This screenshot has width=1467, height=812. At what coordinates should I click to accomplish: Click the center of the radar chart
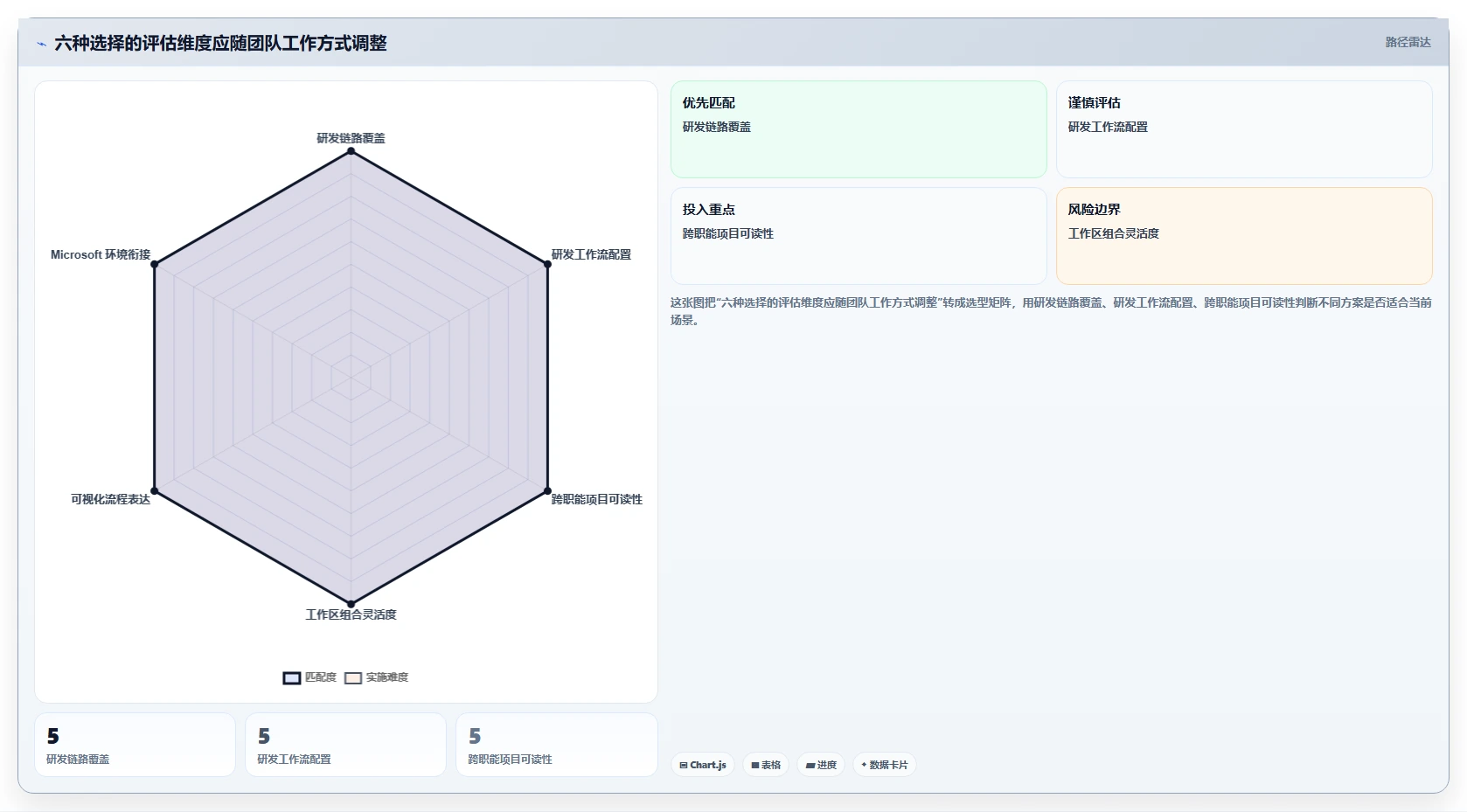click(x=351, y=378)
